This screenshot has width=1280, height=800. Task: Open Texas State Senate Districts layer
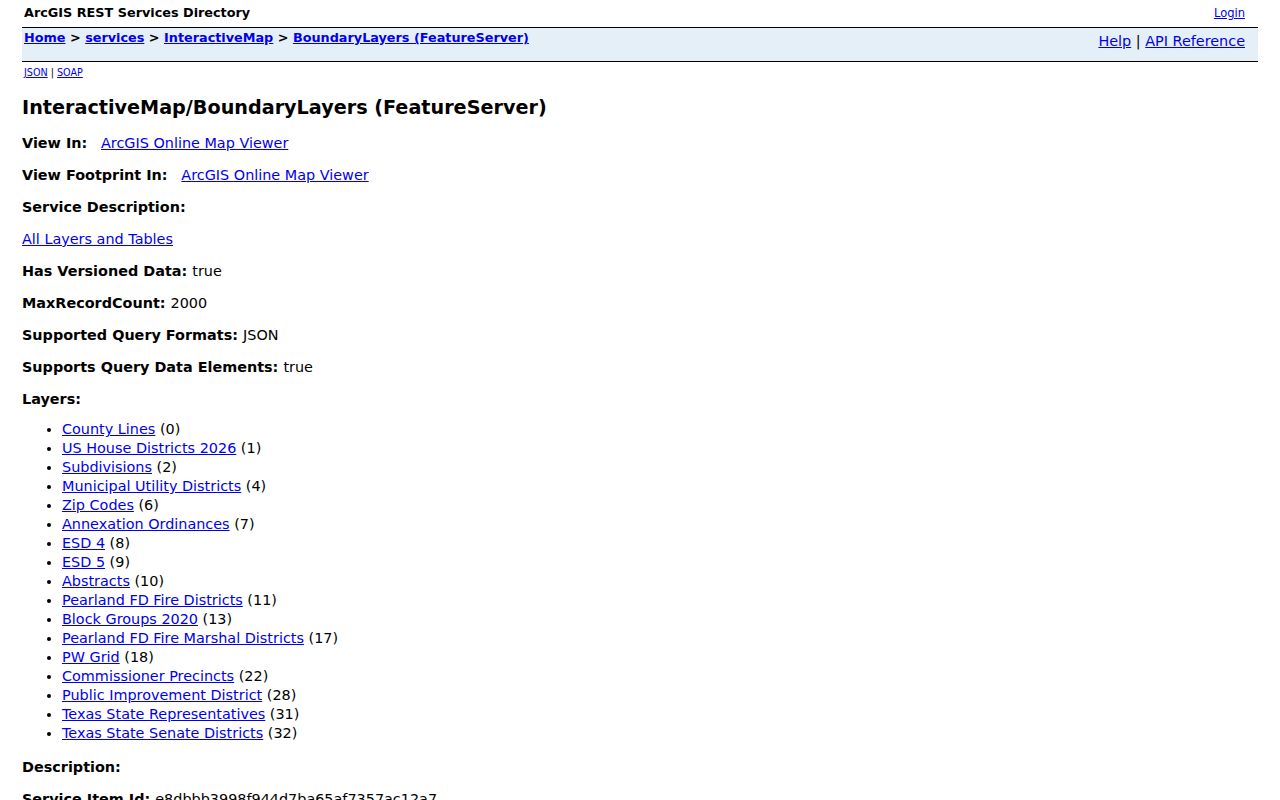(x=162, y=733)
